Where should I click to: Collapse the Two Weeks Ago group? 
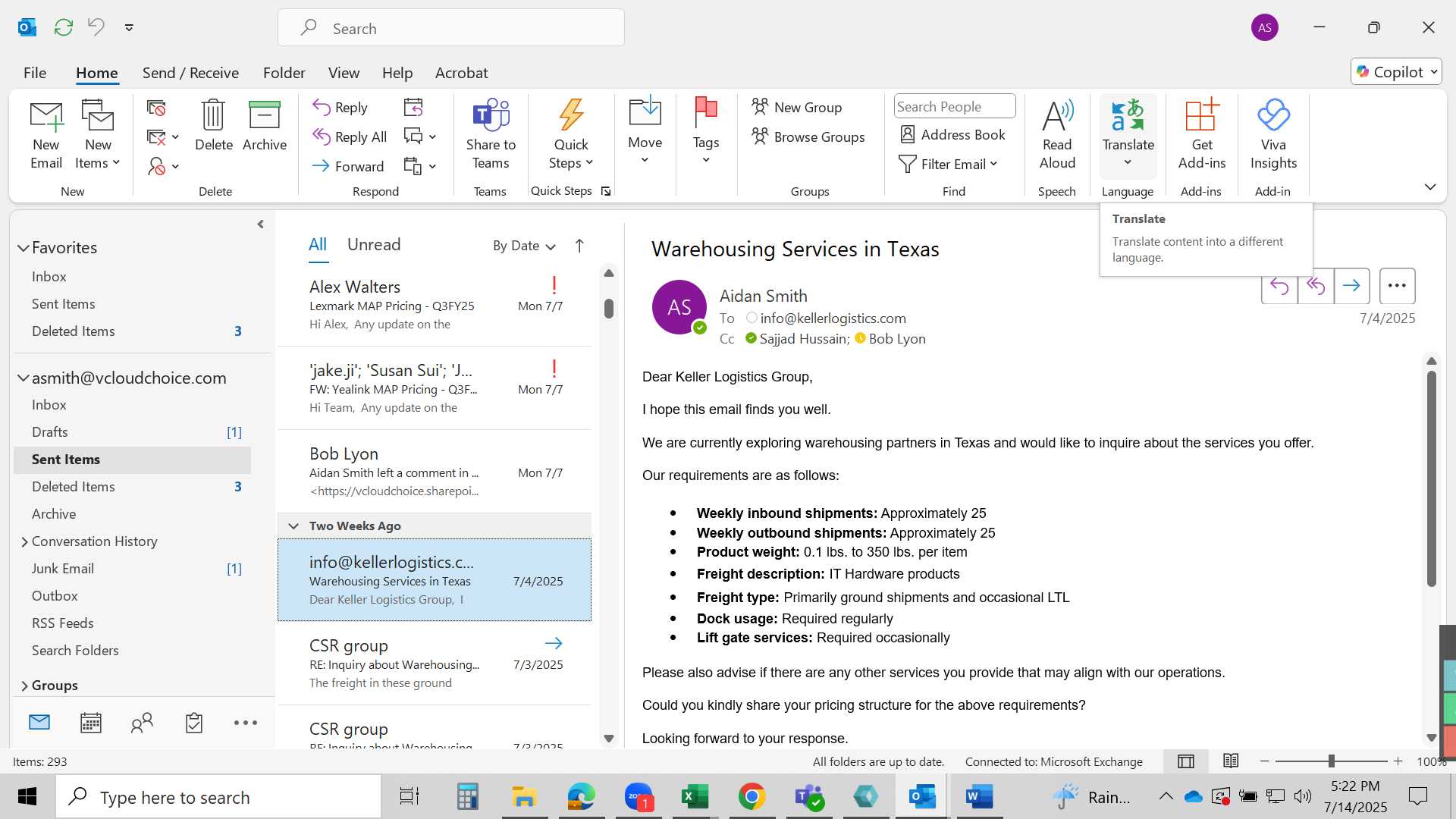point(293,526)
